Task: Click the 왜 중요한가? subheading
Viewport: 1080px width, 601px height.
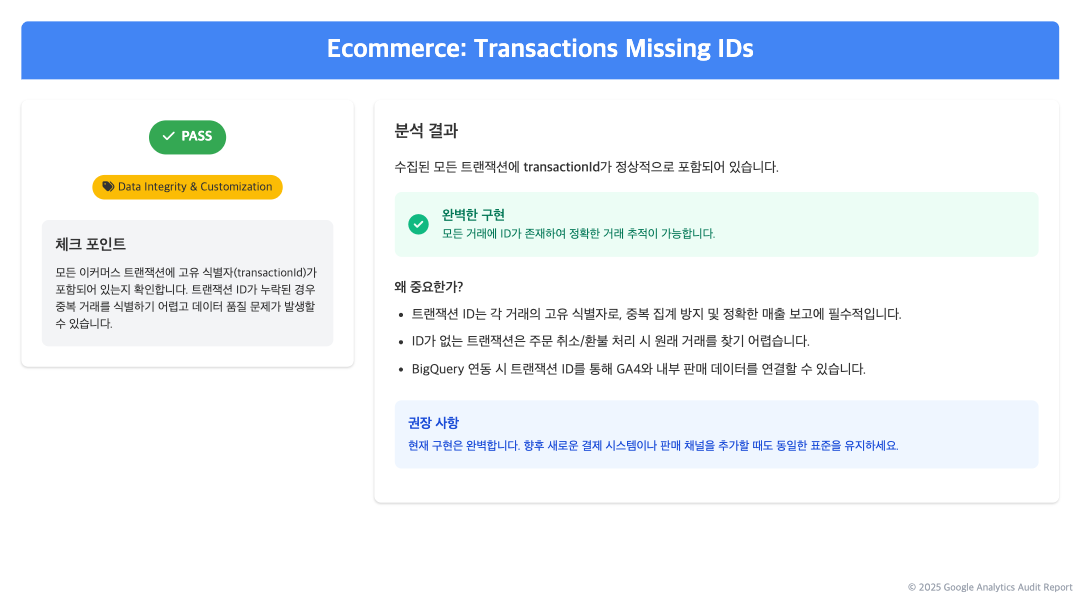Action: 428,286
